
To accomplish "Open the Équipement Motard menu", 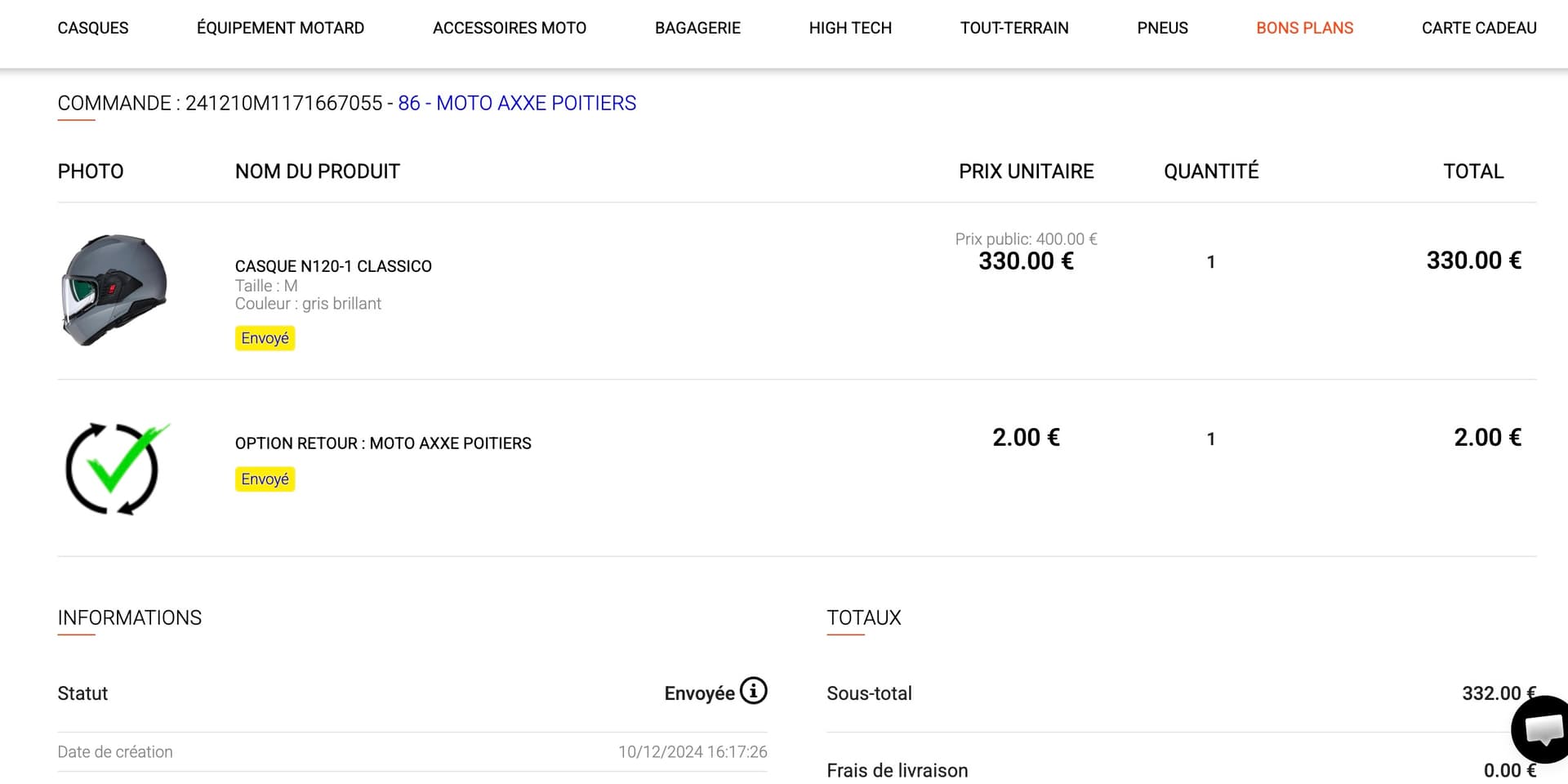I will point(280,28).
